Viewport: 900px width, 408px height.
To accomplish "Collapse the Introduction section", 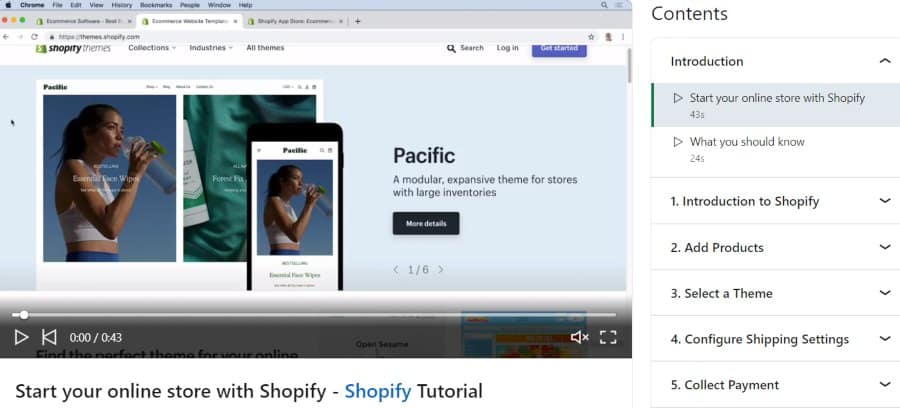I will click(885, 61).
